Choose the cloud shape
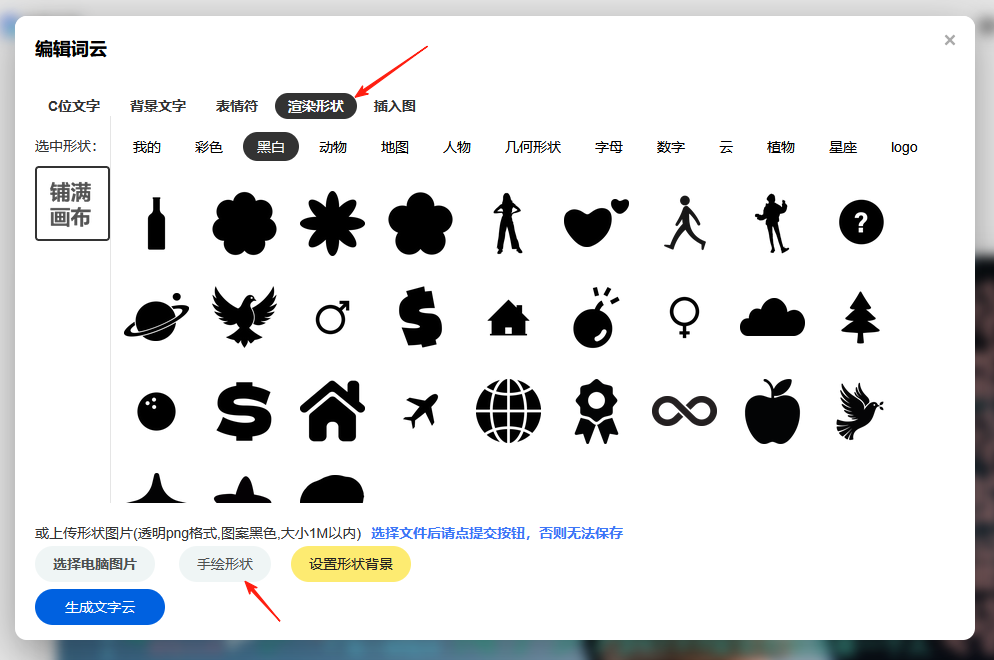Screen dimensions: 994x660 point(772,317)
